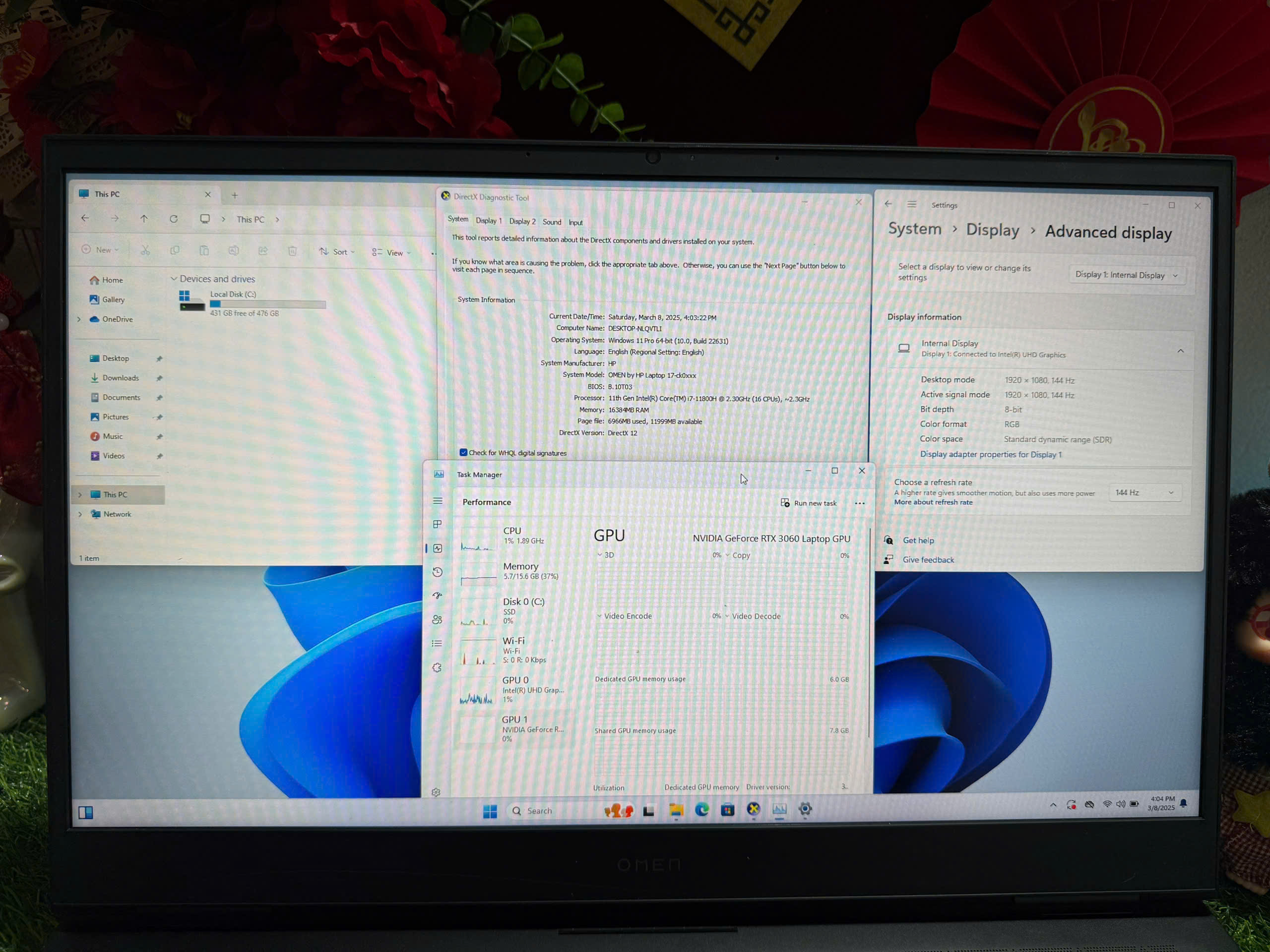Click the Windows Start button

490,811
